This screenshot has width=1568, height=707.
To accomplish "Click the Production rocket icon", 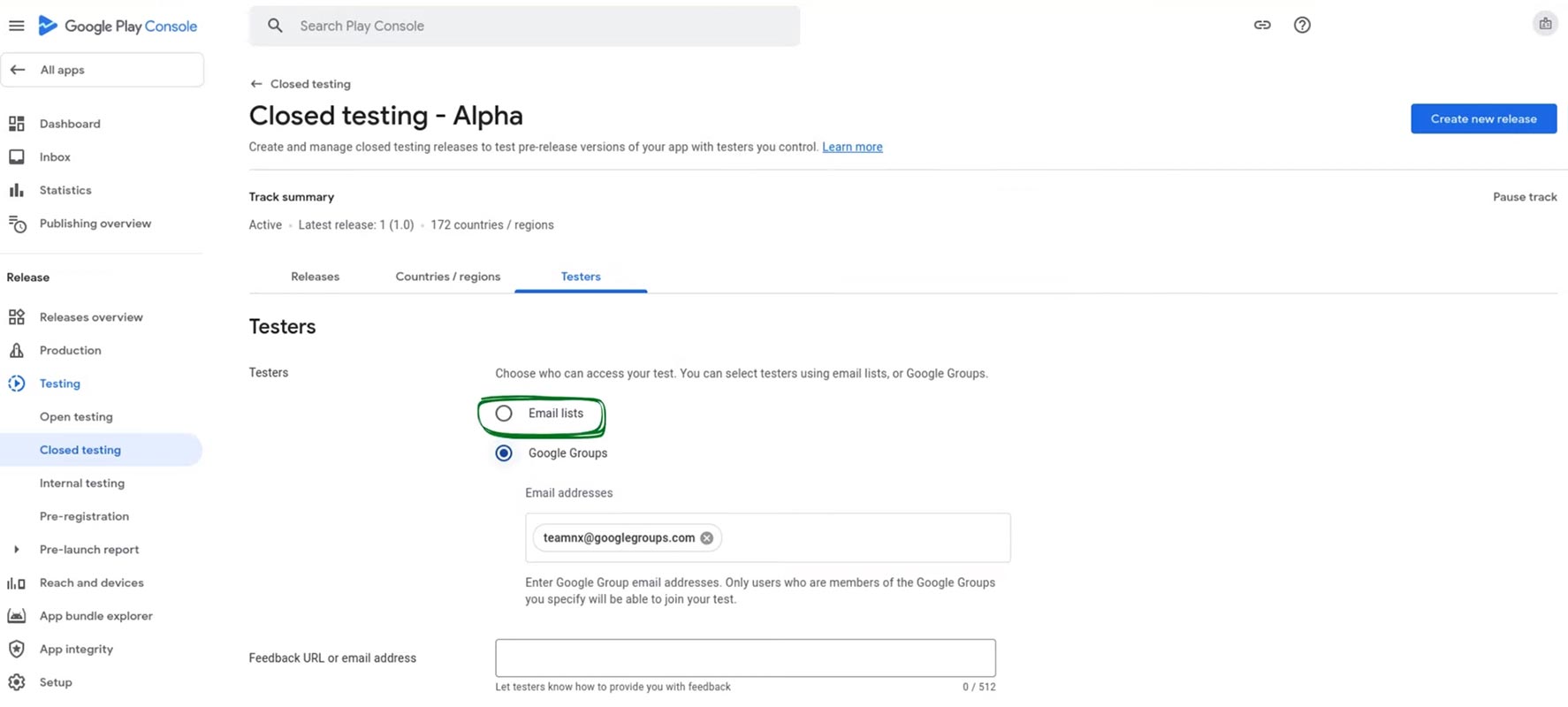I will tap(17, 351).
